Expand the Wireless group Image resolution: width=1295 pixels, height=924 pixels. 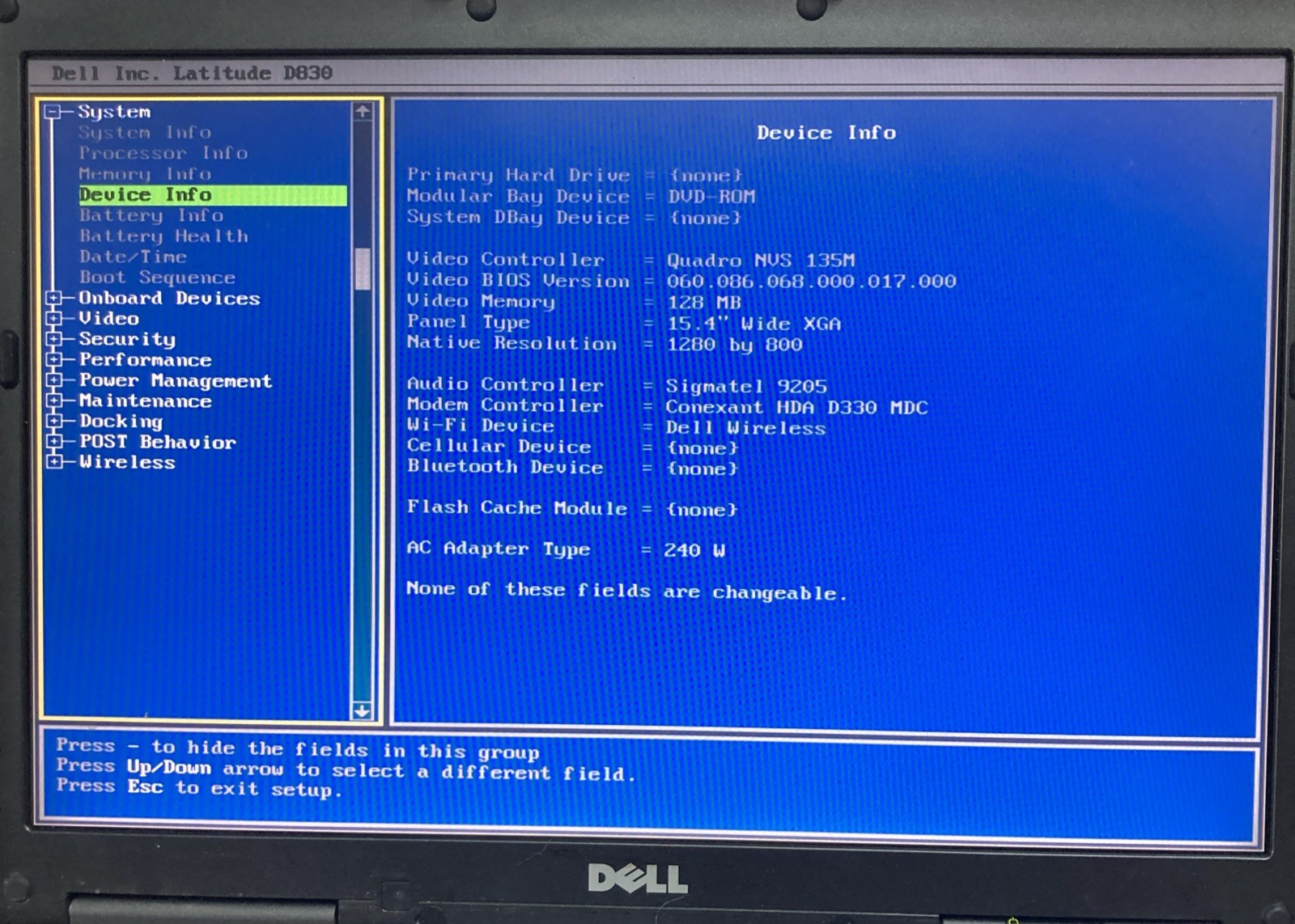(54, 462)
